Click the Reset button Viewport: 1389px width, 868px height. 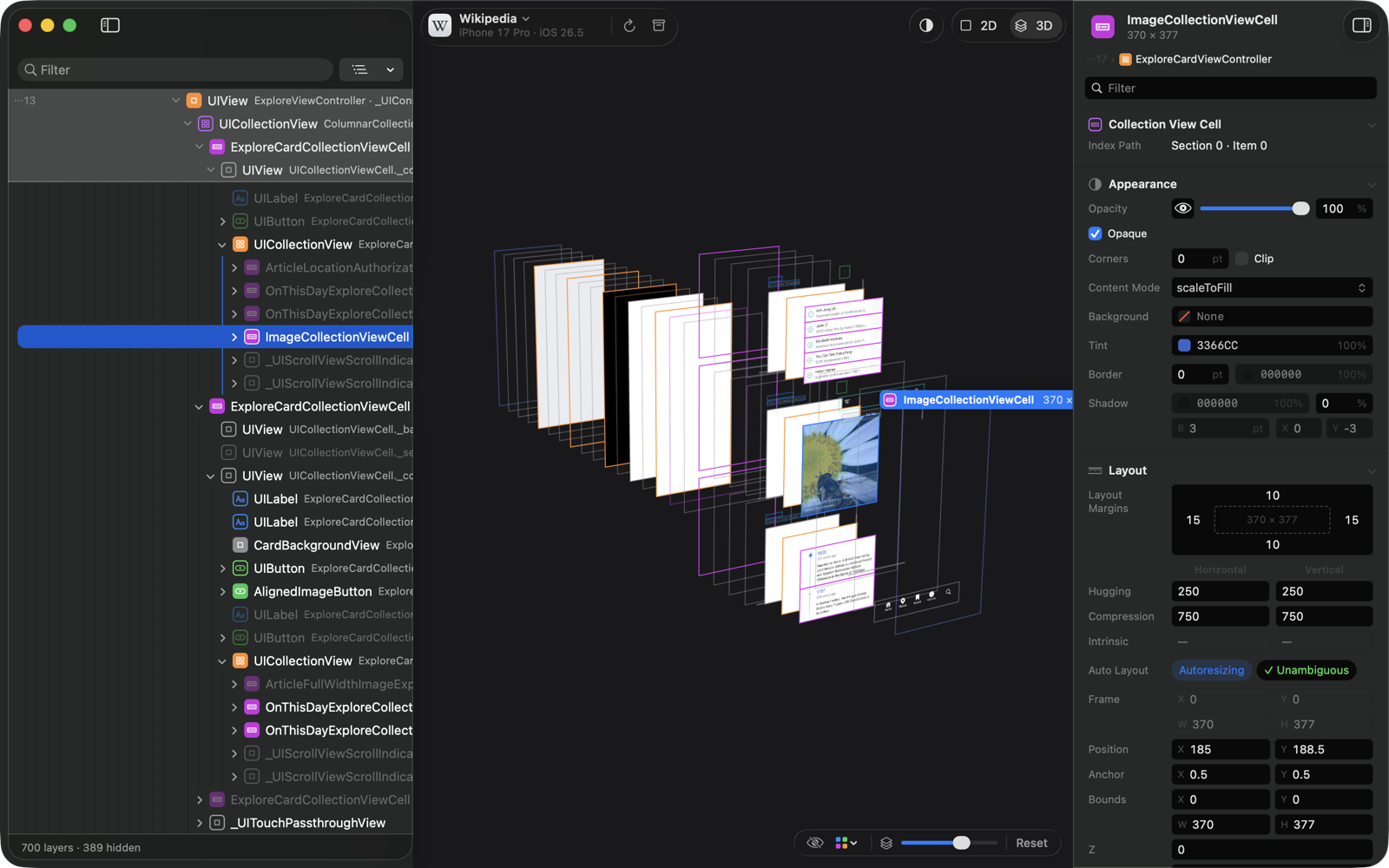[x=1031, y=843]
